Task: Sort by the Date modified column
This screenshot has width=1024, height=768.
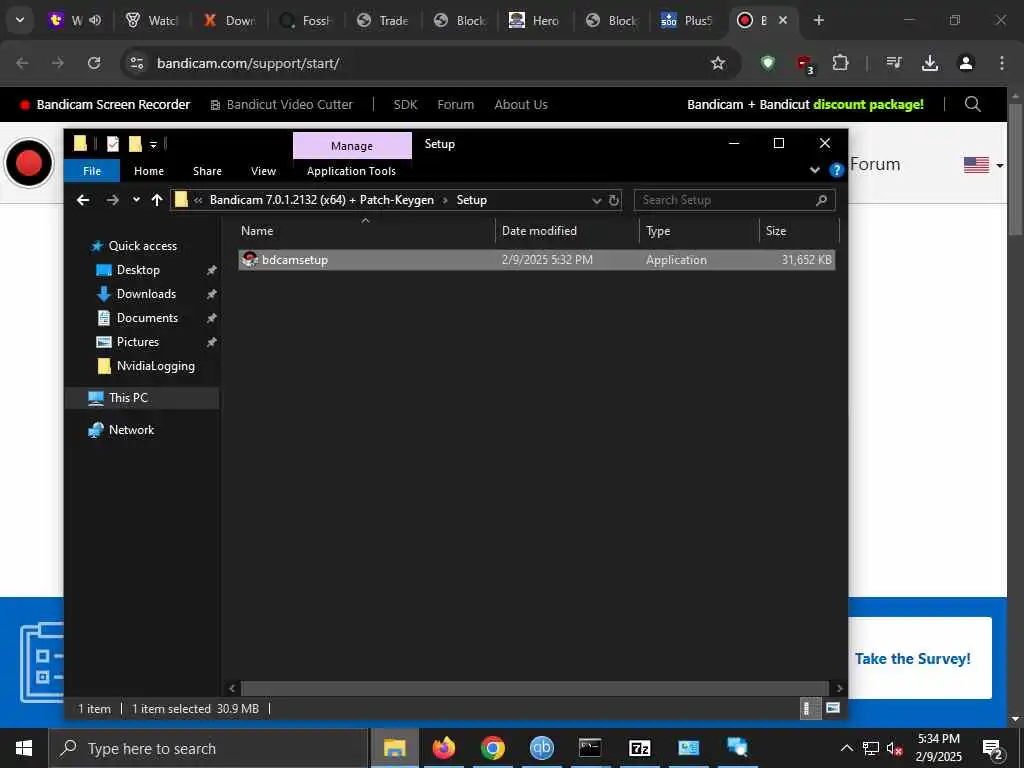Action: click(539, 231)
